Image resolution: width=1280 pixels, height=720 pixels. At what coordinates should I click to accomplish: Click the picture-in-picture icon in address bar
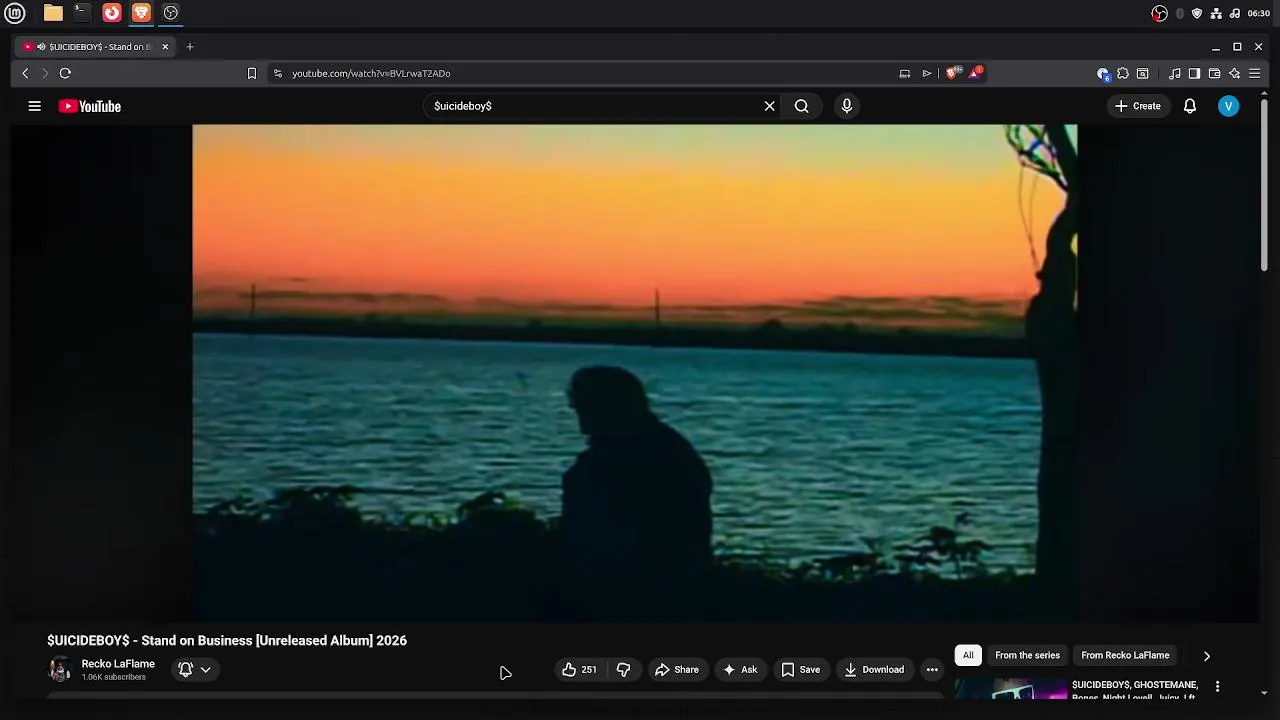(x=905, y=73)
